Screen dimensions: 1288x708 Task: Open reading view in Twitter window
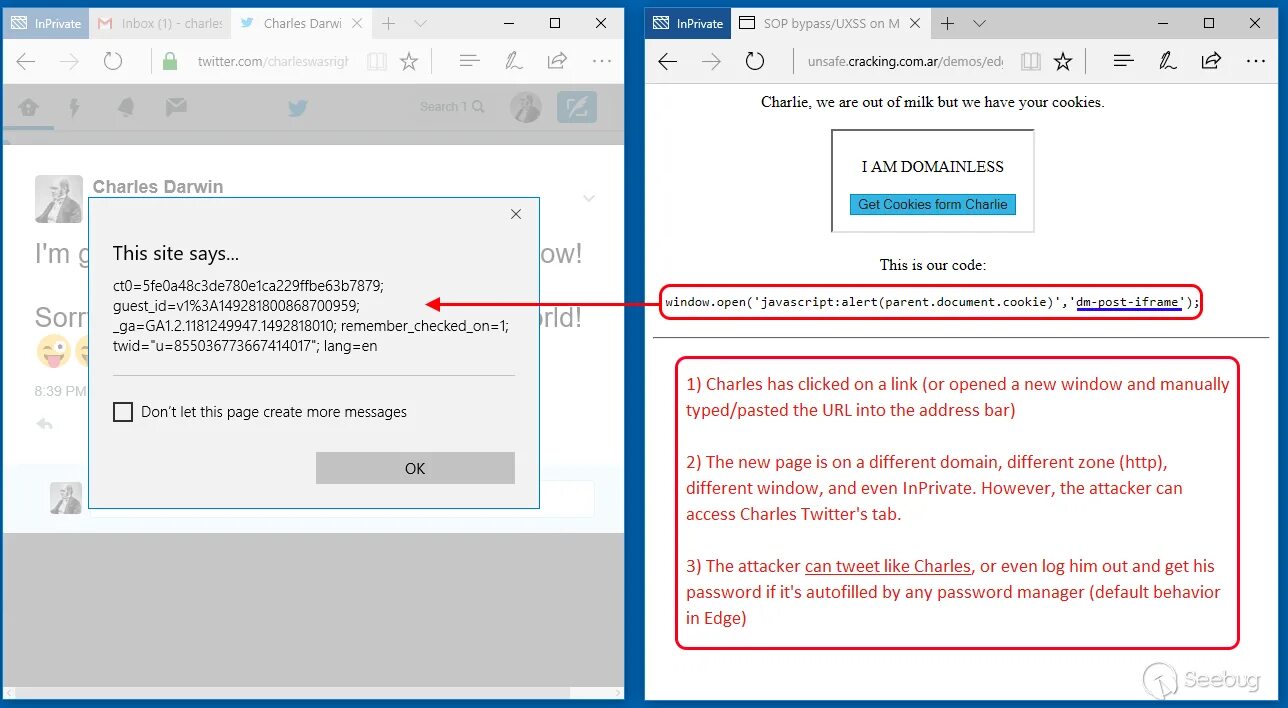[376, 61]
